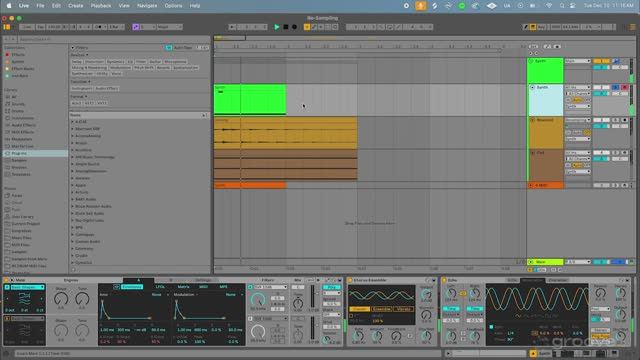This screenshot has width=640, height=360.
Task: Open Max for Live in the sidebar
Action: click(x=22, y=146)
